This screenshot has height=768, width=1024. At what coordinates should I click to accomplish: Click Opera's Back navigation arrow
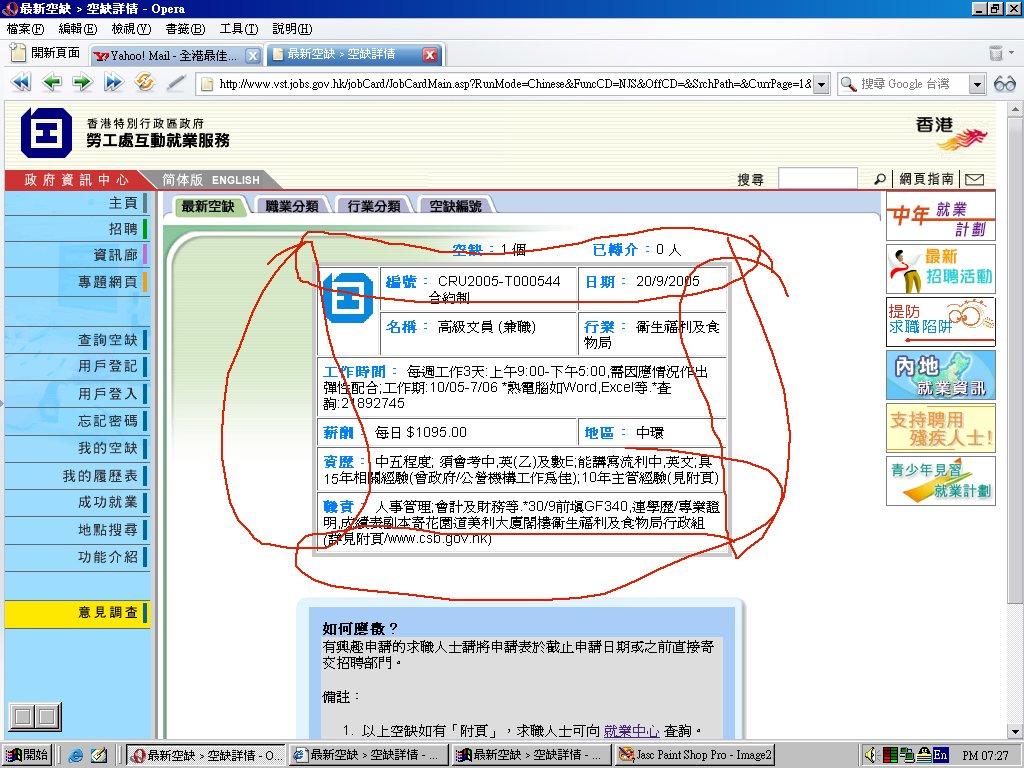pos(52,83)
